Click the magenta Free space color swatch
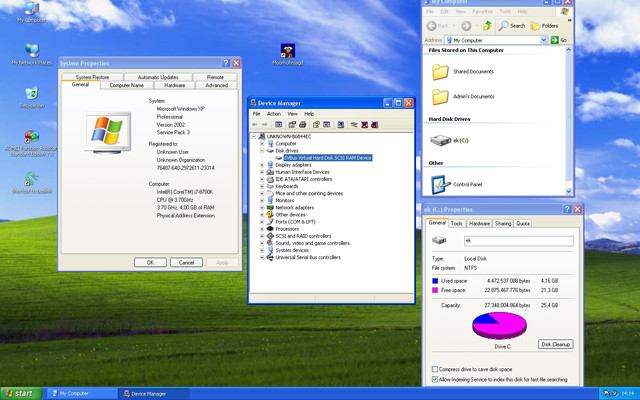This screenshot has height=400, width=640. click(435, 290)
